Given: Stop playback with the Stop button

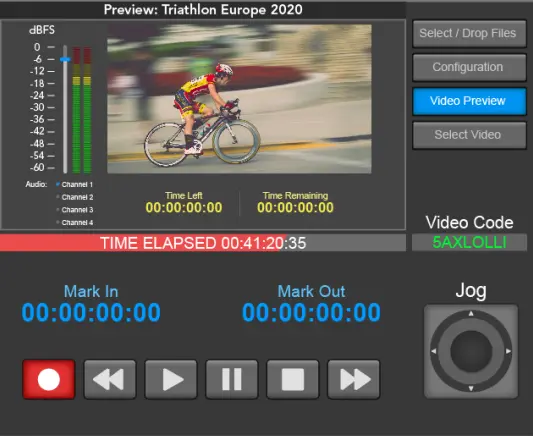Looking at the screenshot, I should [x=293, y=379].
